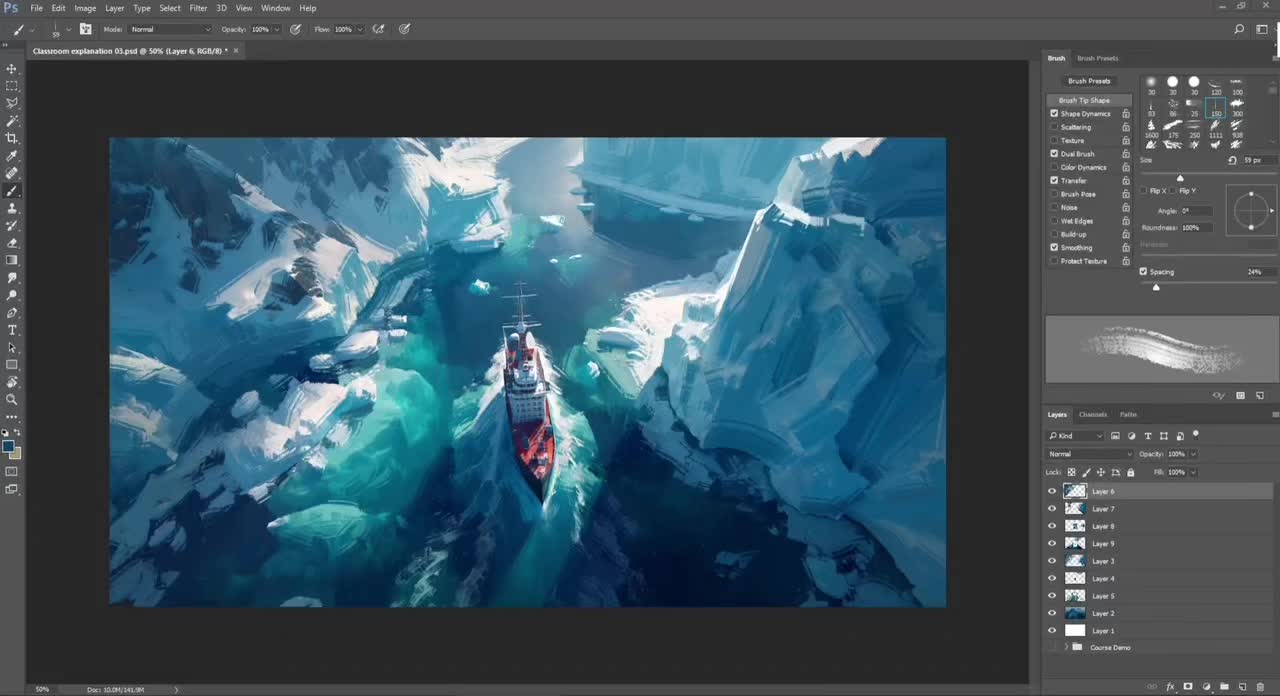Open the brush Mode dropdown set to Normal
The image size is (1280, 696).
[x=170, y=29]
